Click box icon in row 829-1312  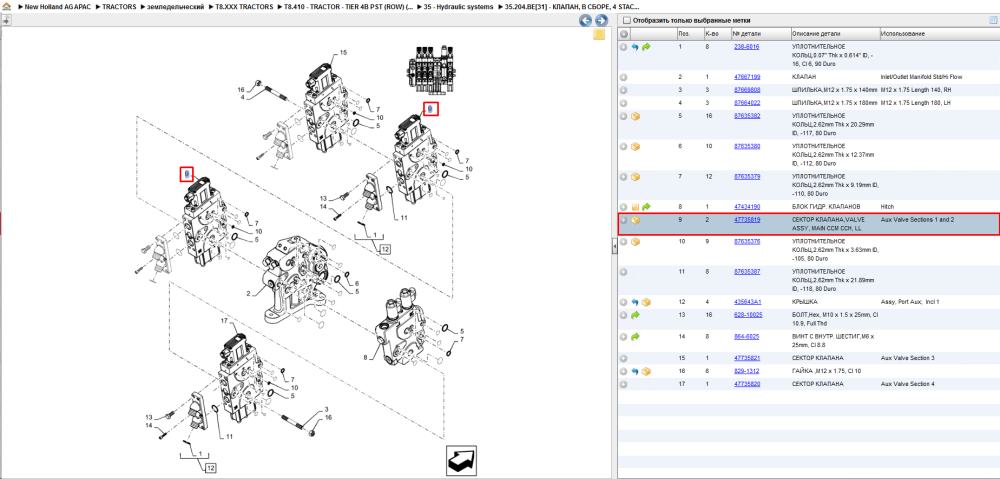click(x=646, y=371)
